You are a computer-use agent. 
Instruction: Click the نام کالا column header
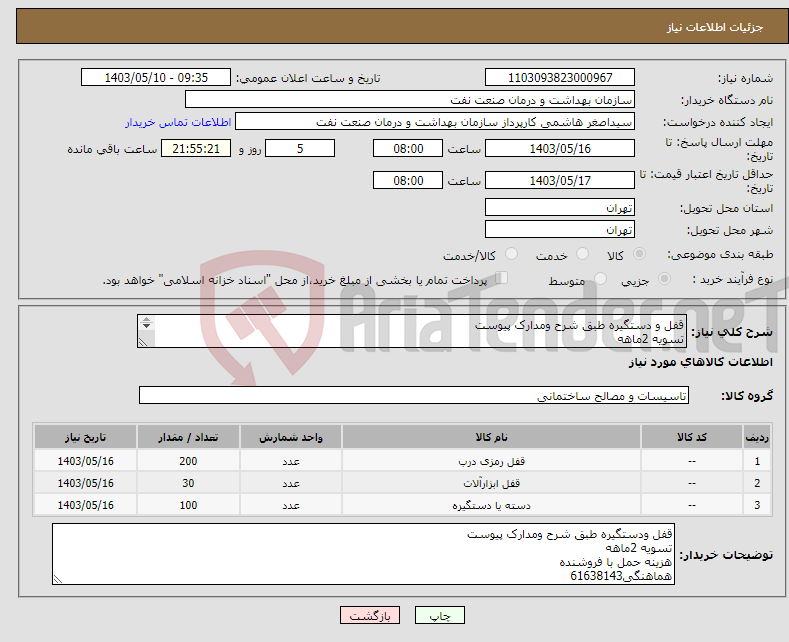[x=491, y=437]
